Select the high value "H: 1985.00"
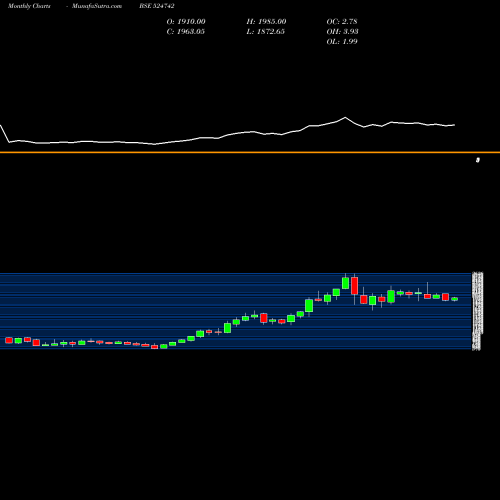Image resolution: width=500 pixels, height=500 pixels. (266, 22)
